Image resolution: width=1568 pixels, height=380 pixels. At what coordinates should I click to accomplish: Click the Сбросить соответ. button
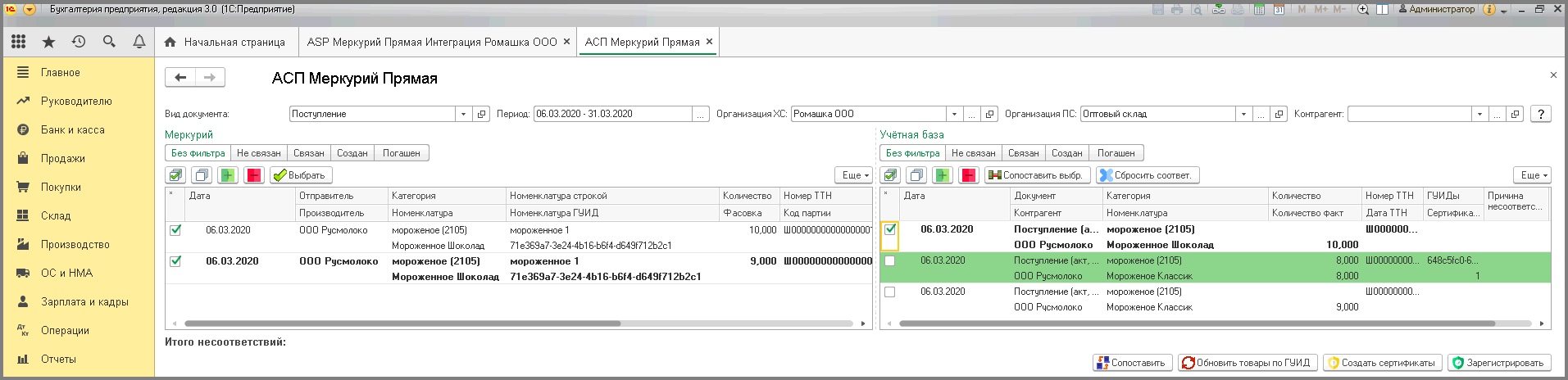coord(1148,175)
